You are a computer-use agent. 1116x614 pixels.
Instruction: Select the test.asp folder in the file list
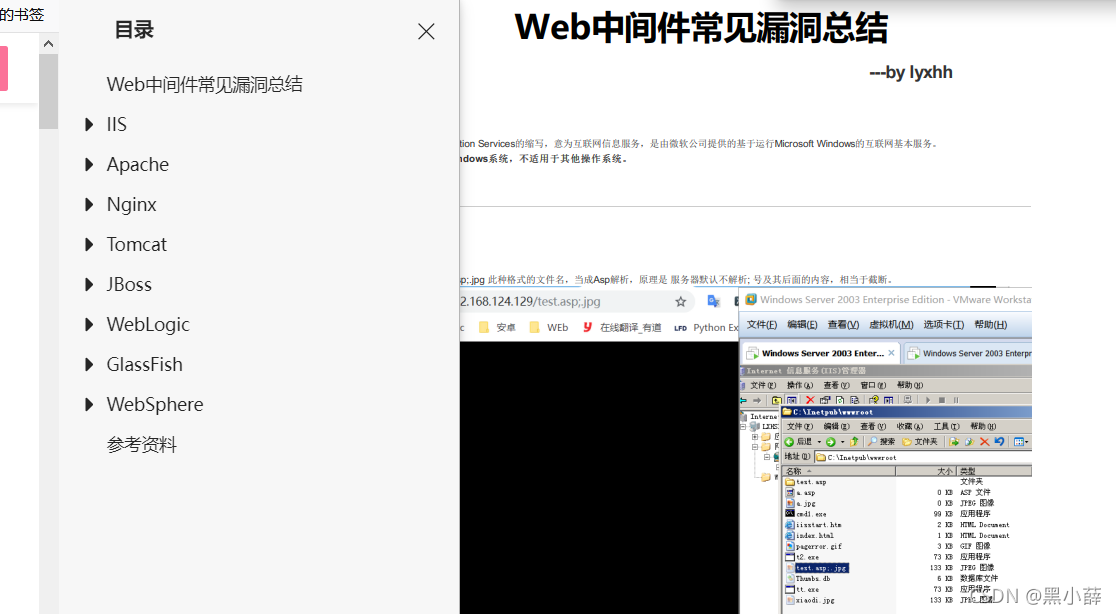(x=806, y=482)
